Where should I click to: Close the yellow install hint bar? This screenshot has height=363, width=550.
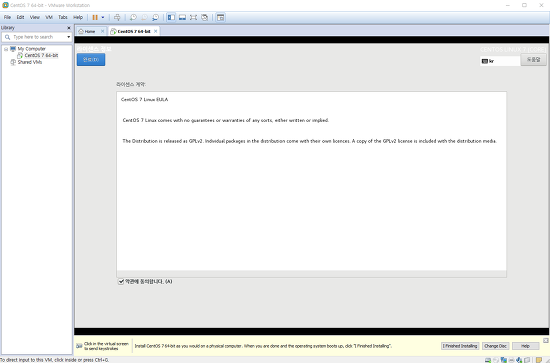546,341
